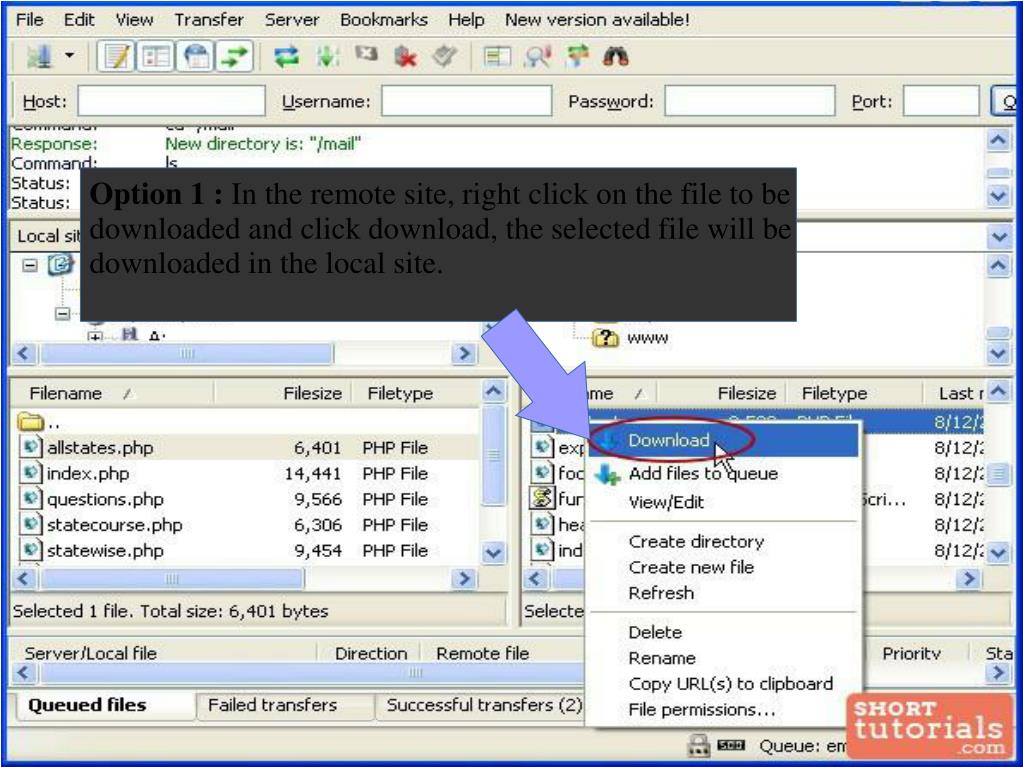Image resolution: width=1023 pixels, height=767 pixels.
Task: Sort remote files by Filetype header
Action: (x=853, y=393)
